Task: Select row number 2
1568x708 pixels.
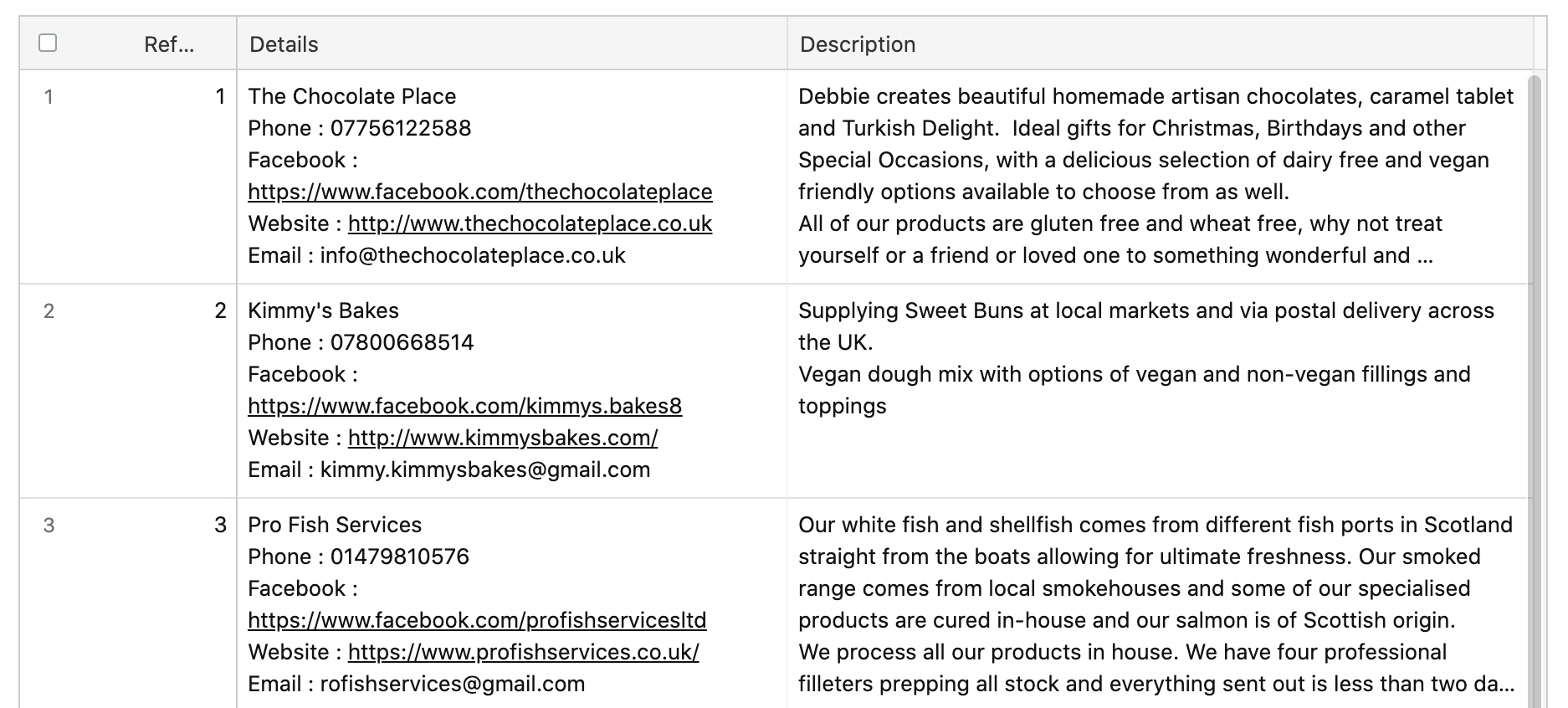Action: click(49, 310)
